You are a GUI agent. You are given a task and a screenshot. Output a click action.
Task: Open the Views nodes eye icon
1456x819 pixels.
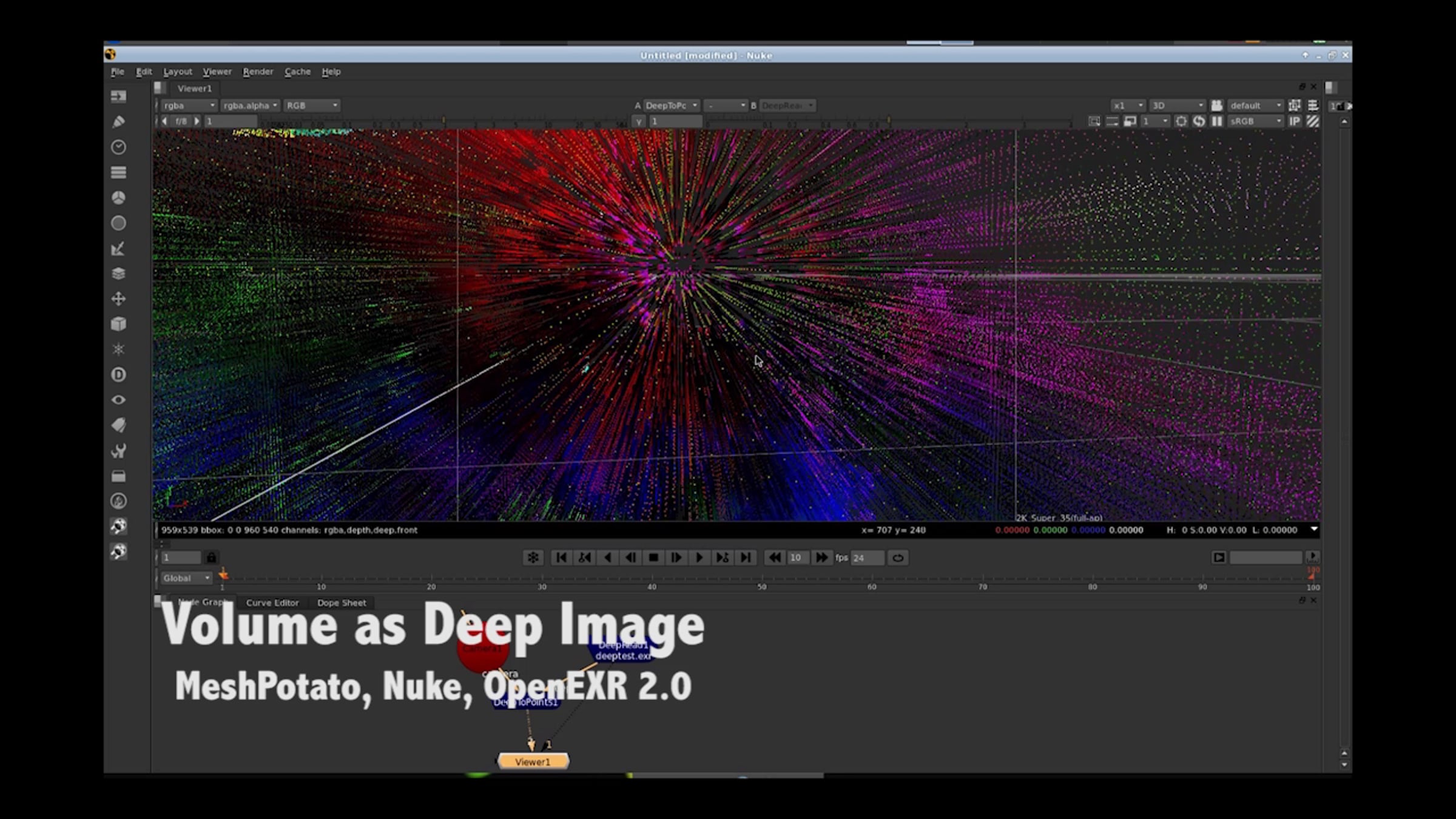point(118,400)
